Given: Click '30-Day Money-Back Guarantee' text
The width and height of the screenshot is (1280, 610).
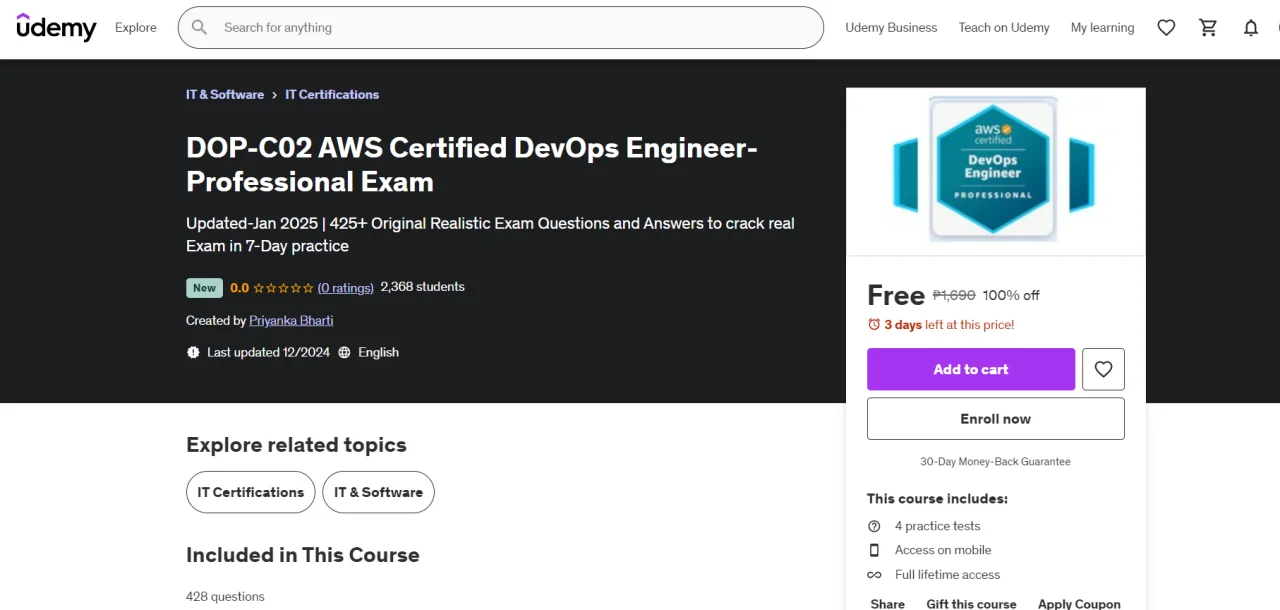Looking at the screenshot, I should [x=996, y=462].
